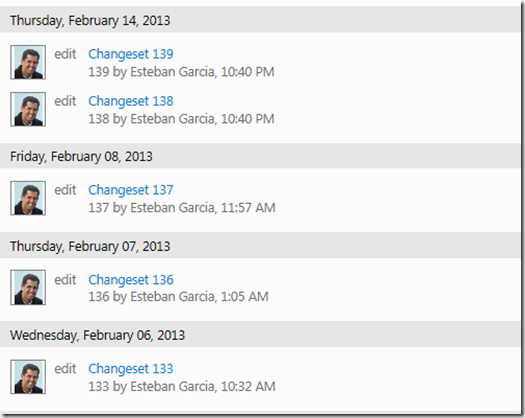Click avatar photo beside Changeset 133
Image resolution: width=525 pixels, height=418 pixels.
(x=28, y=377)
